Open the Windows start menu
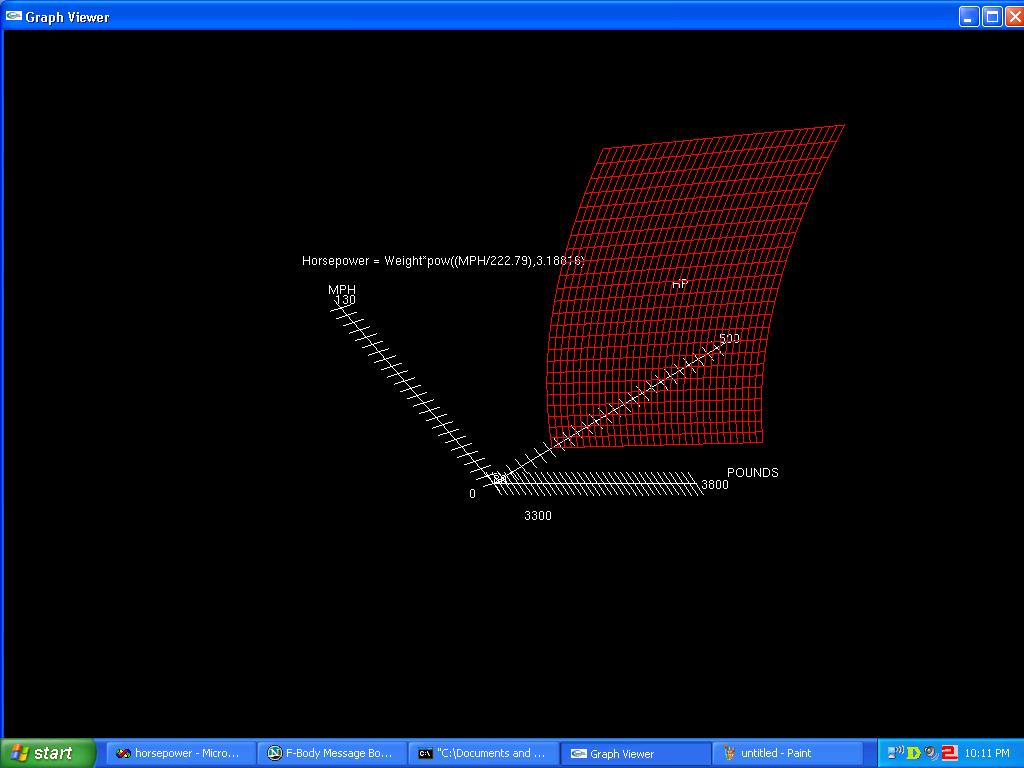Viewport: 1024px width, 768px height. (48, 753)
